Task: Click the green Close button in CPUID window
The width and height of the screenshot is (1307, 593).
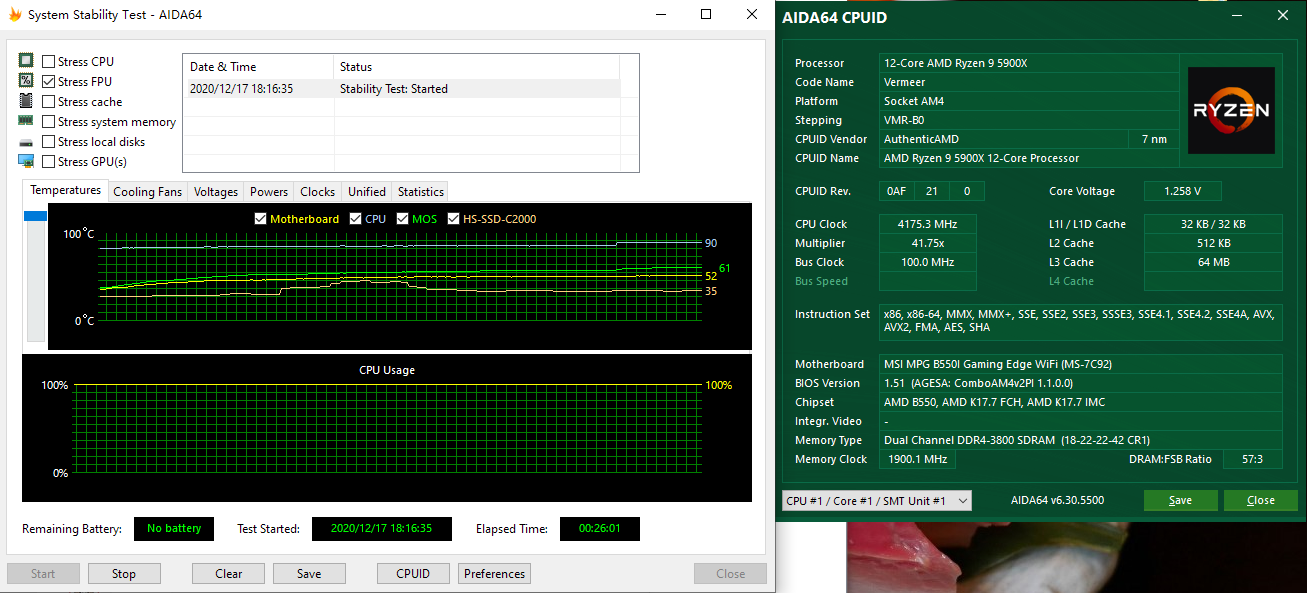Action: [1261, 500]
